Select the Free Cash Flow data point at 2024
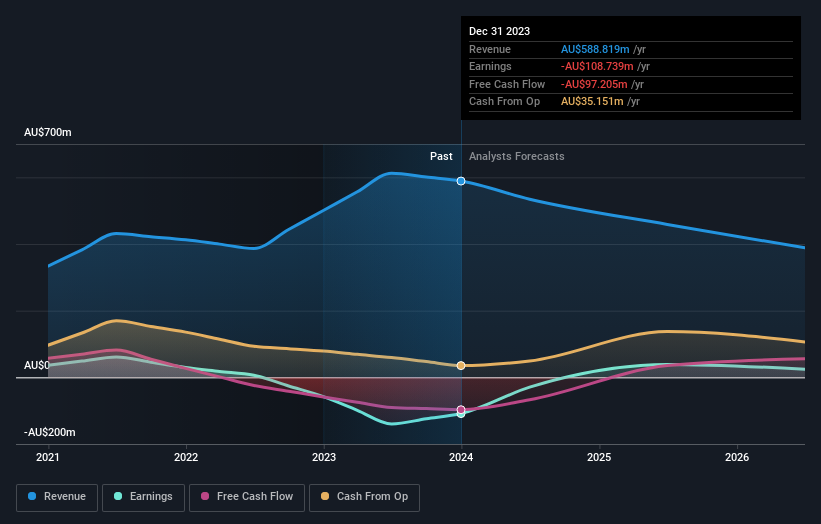Screen dimensions: 821x524 click(x=461, y=409)
